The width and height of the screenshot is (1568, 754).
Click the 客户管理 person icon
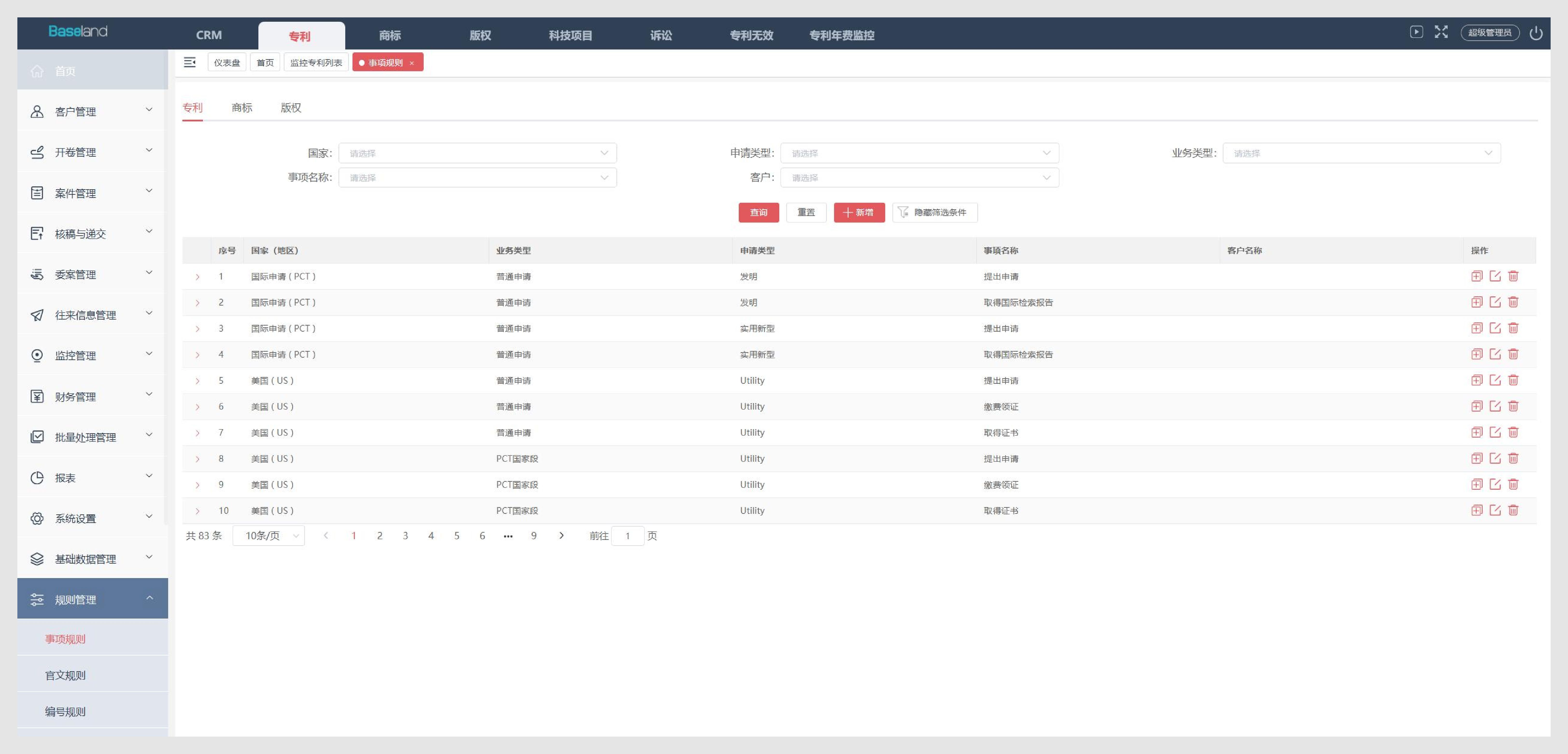click(37, 112)
